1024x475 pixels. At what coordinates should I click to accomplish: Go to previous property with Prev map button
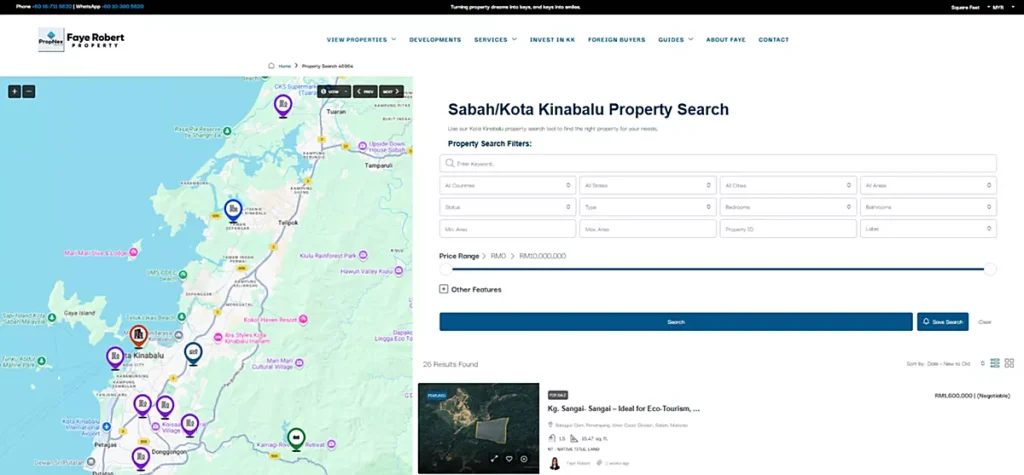[x=366, y=91]
